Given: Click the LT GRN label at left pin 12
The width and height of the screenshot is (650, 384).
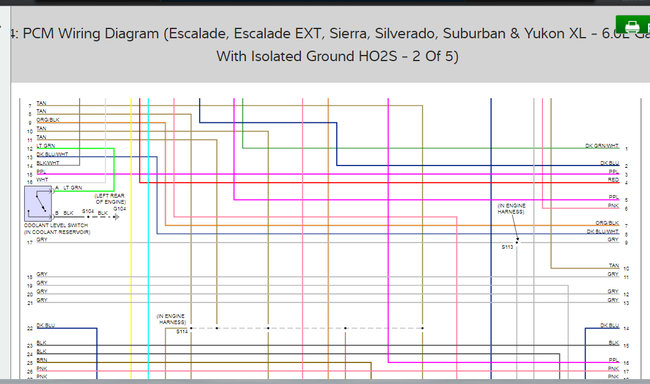Looking at the screenshot, I should (46, 146).
